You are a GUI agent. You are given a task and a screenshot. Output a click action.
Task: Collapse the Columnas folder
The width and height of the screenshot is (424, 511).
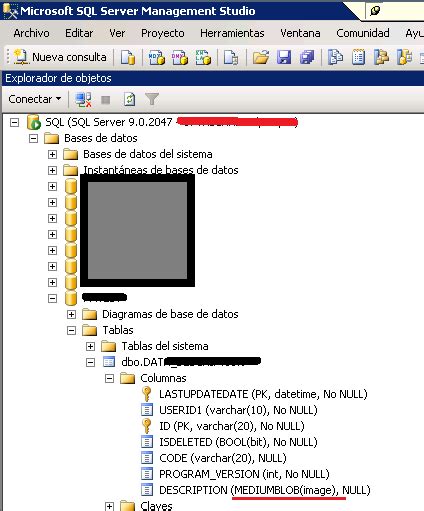coord(109,378)
